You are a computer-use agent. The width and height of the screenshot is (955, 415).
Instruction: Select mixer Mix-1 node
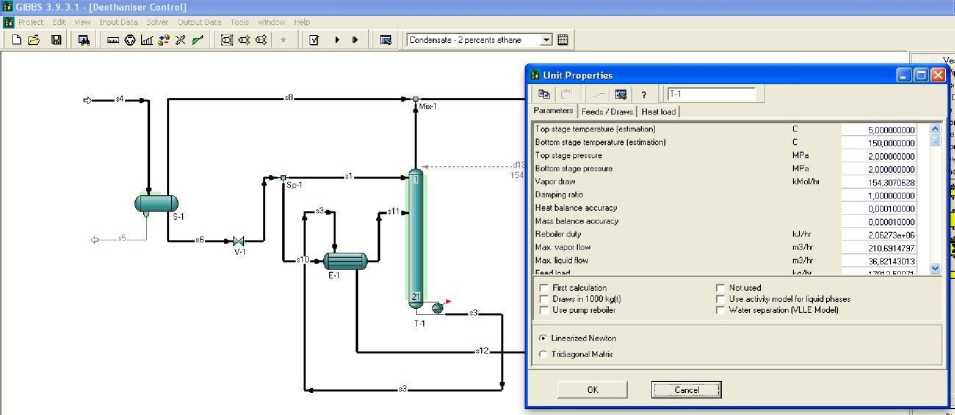click(x=416, y=99)
